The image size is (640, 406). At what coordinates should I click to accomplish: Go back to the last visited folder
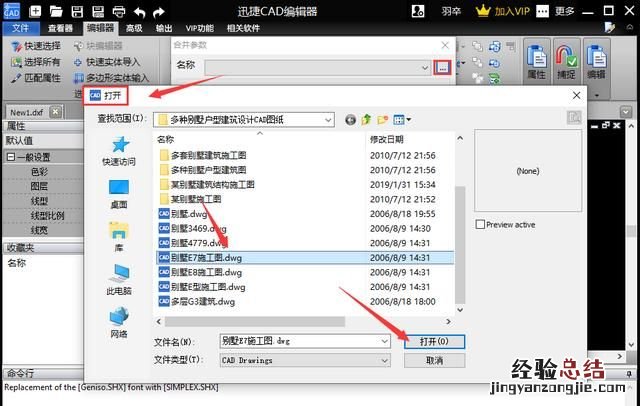coord(350,120)
